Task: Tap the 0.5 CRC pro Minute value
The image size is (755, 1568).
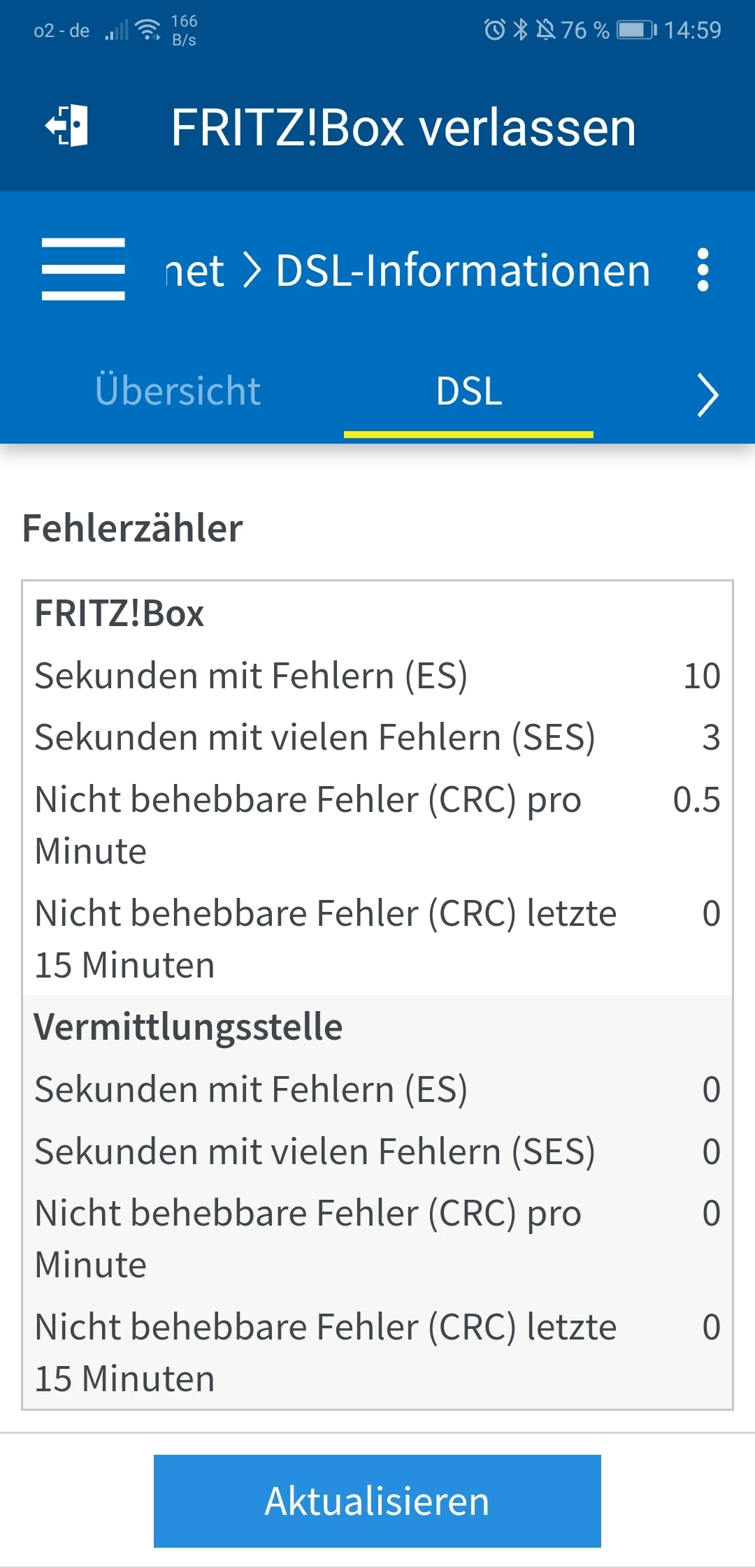Action: coord(696,800)
